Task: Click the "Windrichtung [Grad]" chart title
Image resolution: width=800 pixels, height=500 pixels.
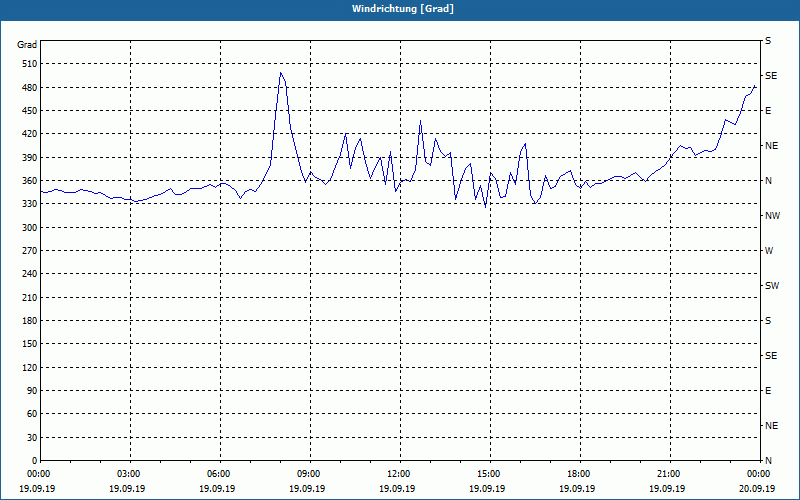Action: click(403, 9)
